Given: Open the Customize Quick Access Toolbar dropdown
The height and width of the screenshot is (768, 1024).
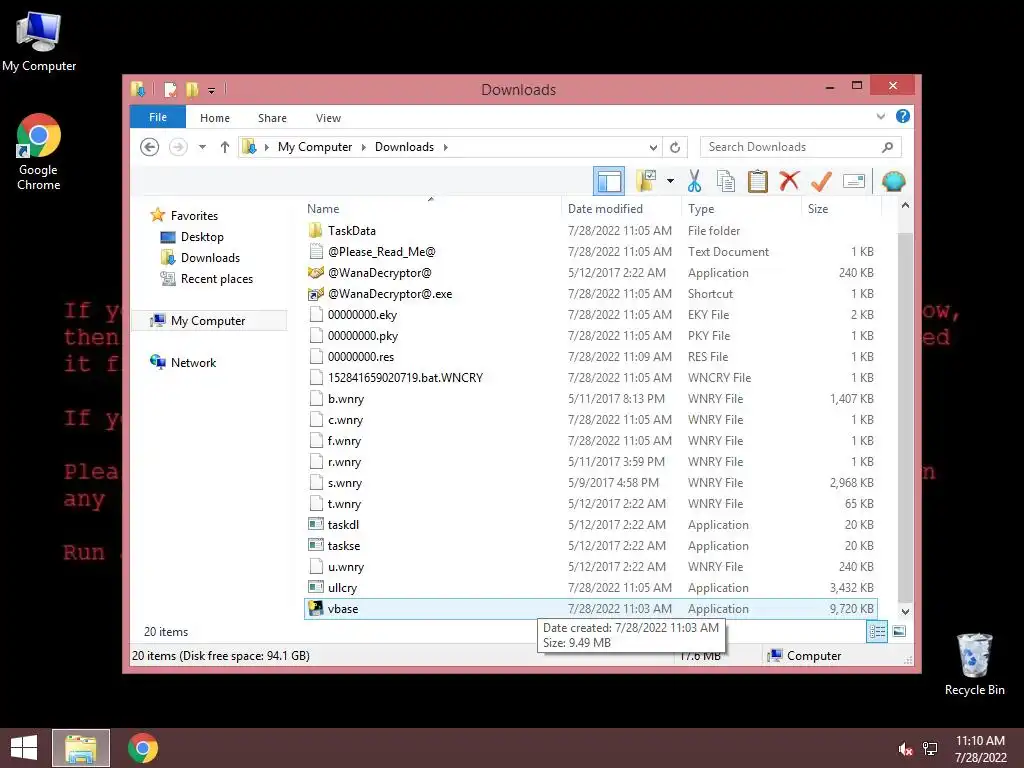Looking at the screenshot, I should [212, 91].
